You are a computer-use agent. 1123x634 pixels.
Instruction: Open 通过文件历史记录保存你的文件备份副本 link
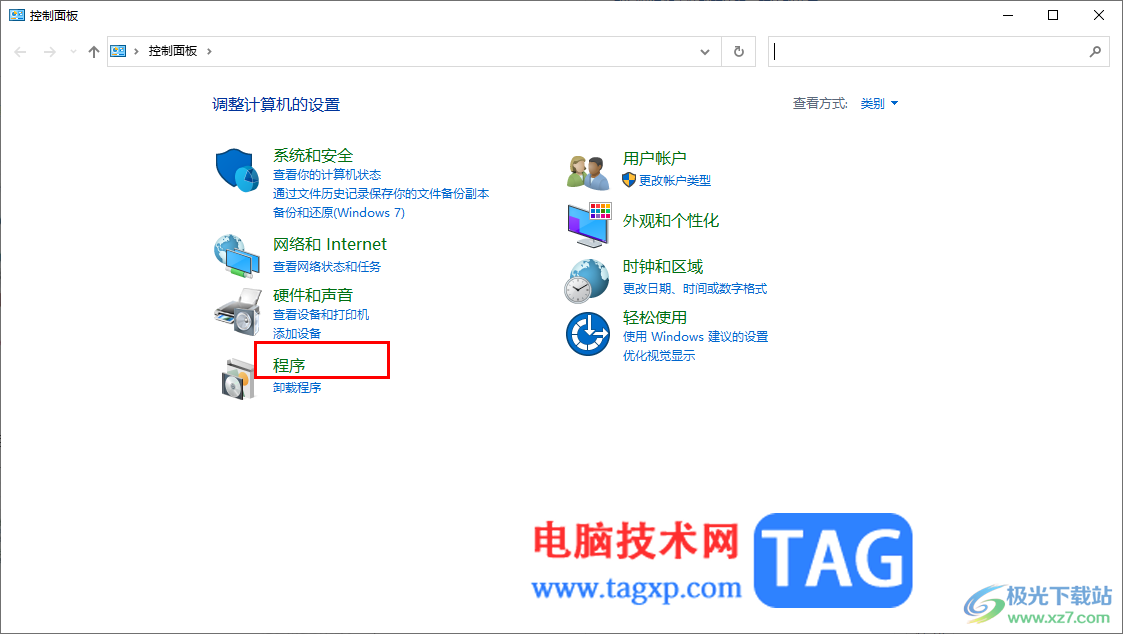381,193
